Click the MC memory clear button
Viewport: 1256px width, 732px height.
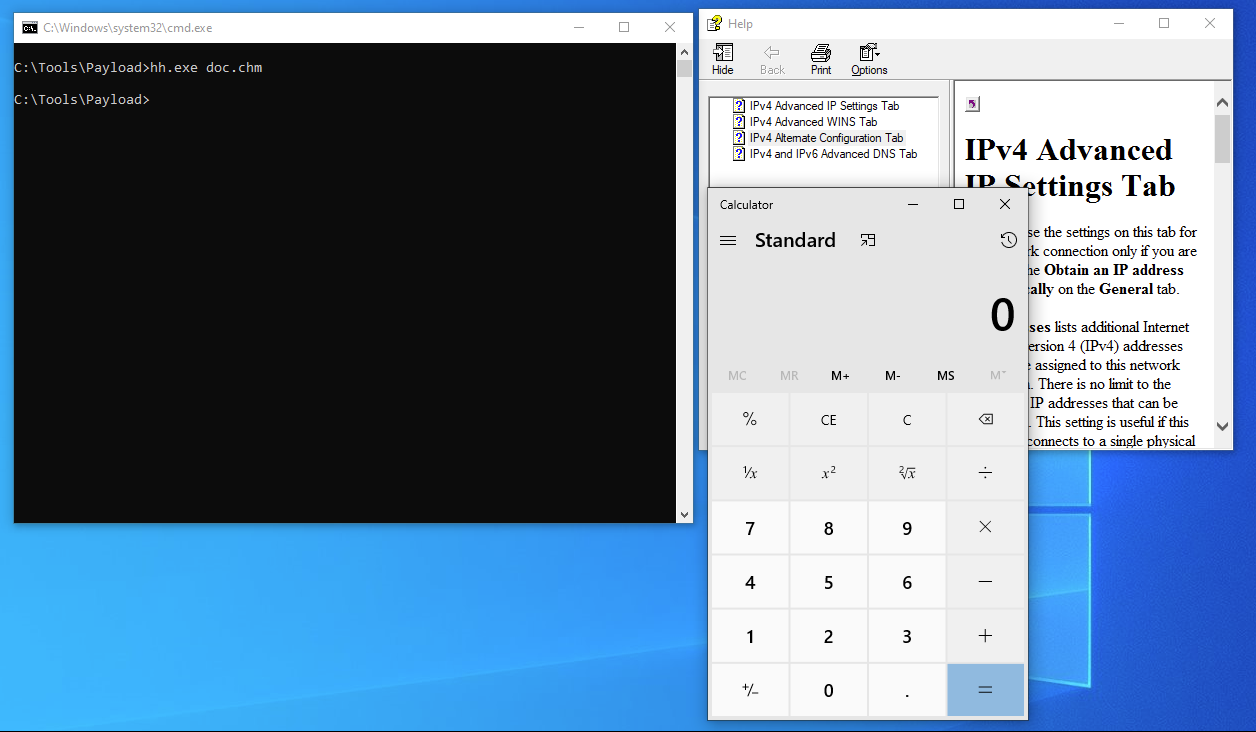[737, 376]
